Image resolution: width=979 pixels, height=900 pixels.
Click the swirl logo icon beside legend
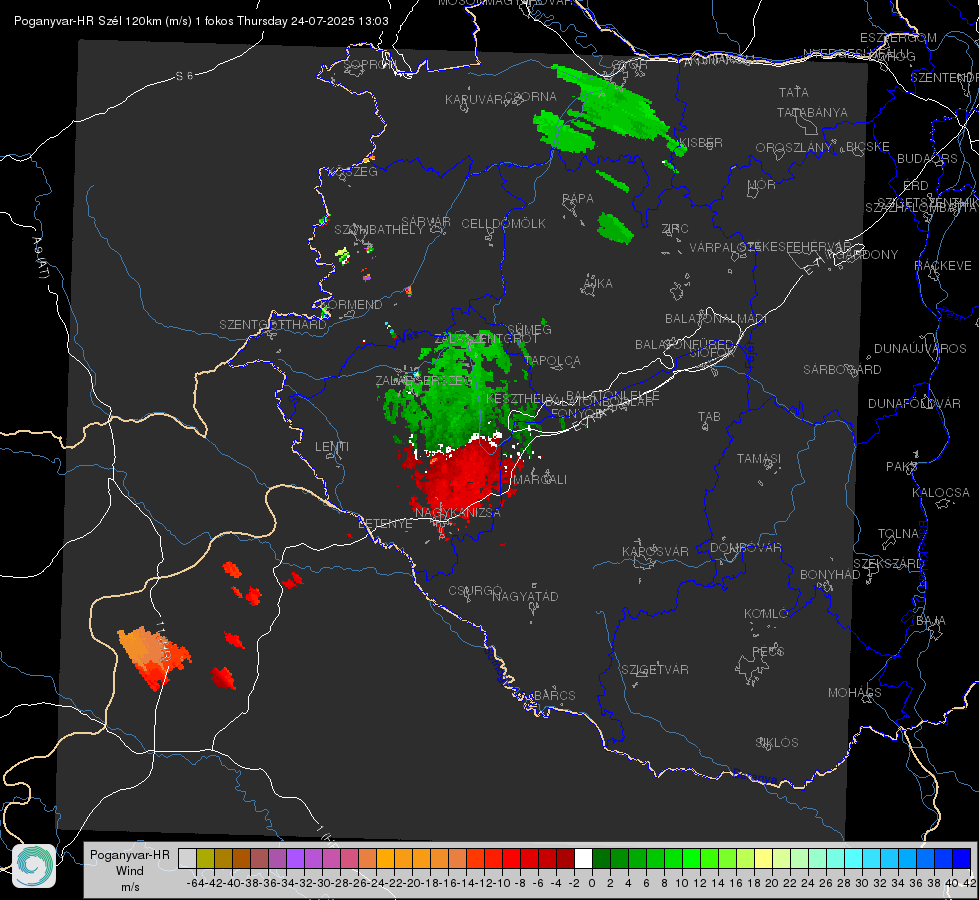pyautogui.click(x=34, y=866)
